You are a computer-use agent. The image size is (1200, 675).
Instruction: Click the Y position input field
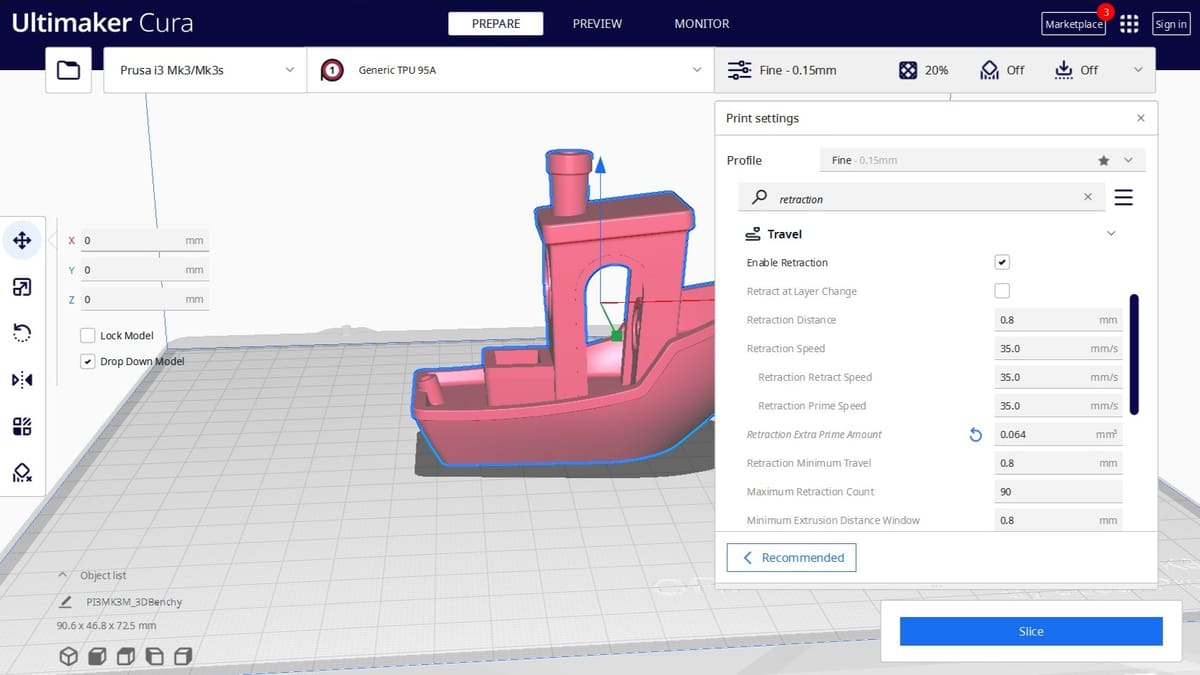pos(145,270)
